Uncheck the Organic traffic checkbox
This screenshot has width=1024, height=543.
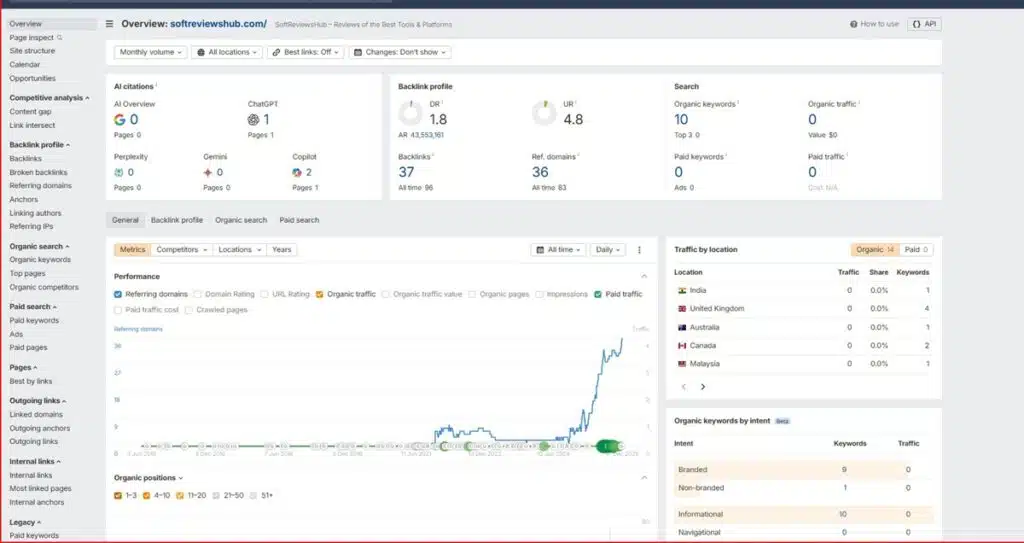[x=319, y=294]
